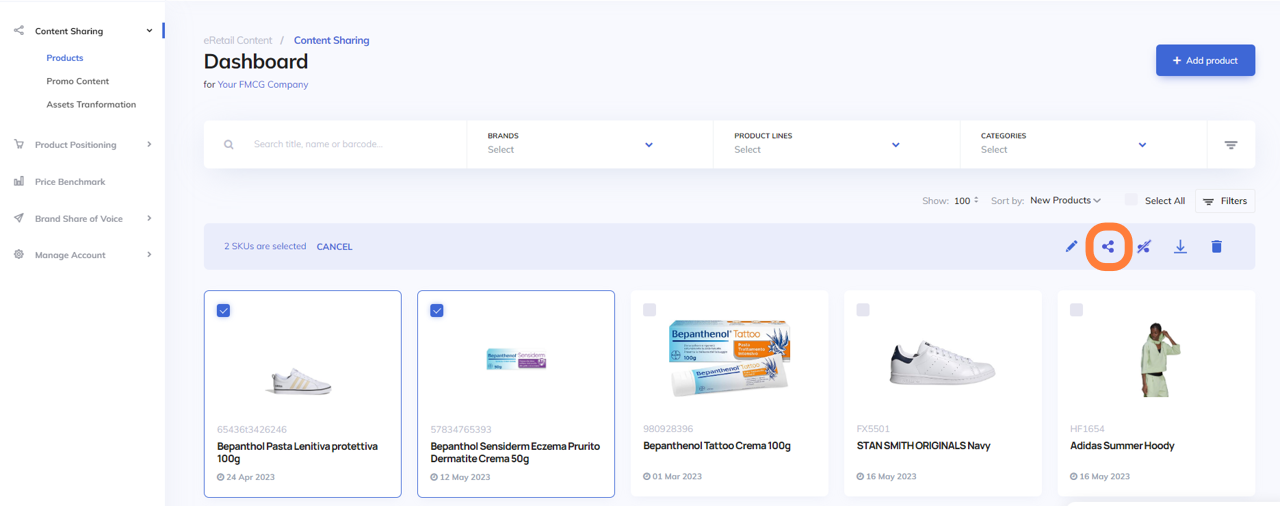Screen dimensions: 1280x506
Task: Click the Bepanthol Pasta Lenitiva protettiva title
Action: click(297, 452)
